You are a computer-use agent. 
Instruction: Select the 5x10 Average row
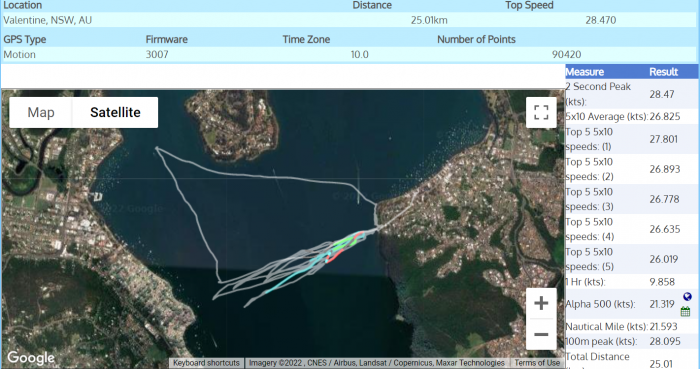632,116
